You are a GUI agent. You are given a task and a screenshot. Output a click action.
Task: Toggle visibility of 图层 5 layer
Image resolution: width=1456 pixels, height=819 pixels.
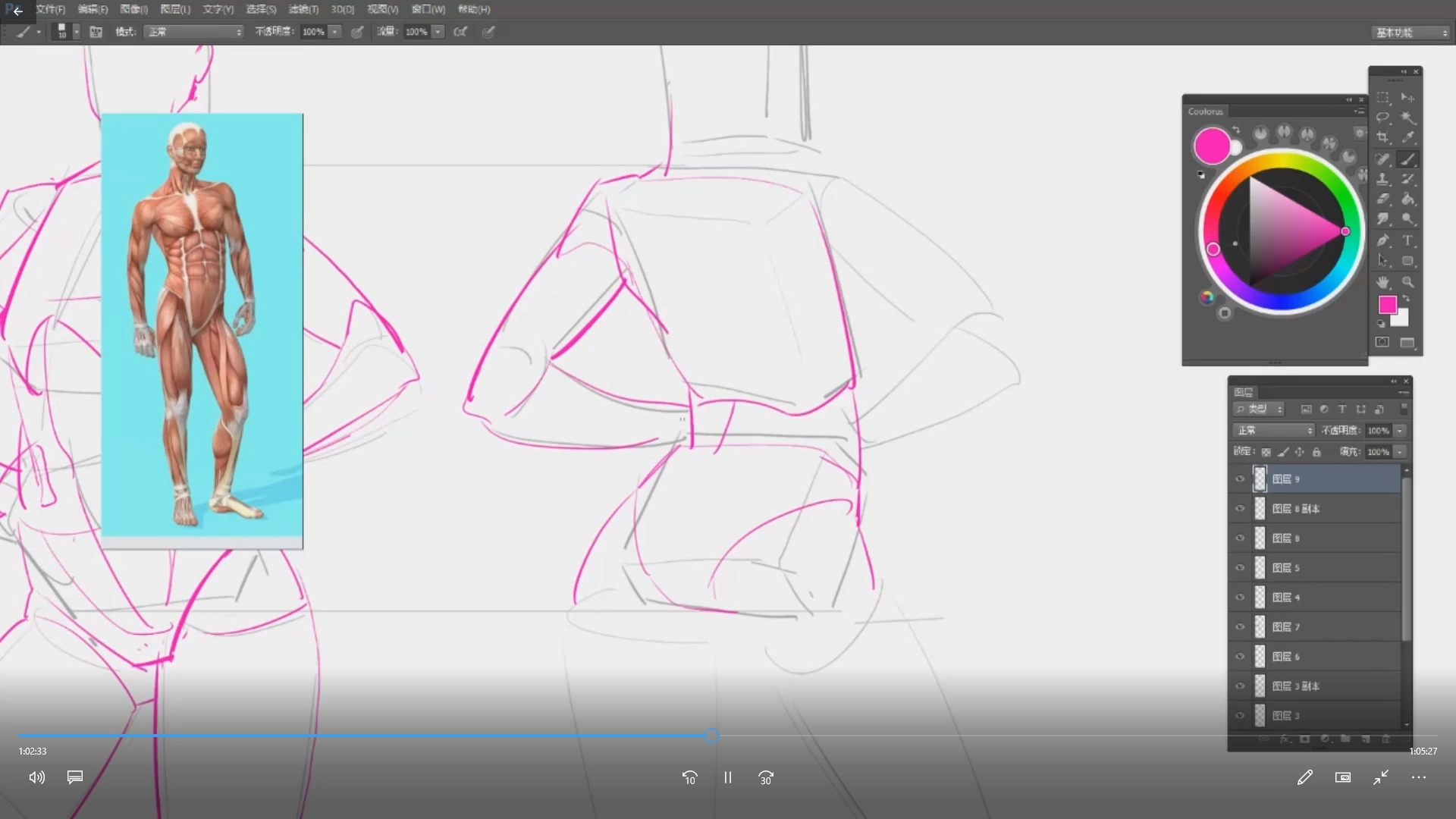pos(1240,568)
